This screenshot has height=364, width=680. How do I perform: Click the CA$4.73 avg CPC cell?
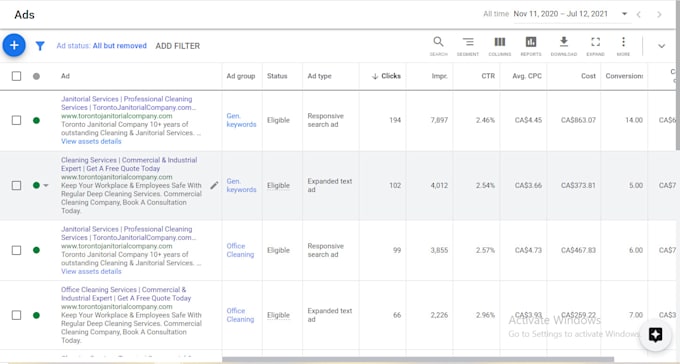pyautogui.click(x=528, y=250)
